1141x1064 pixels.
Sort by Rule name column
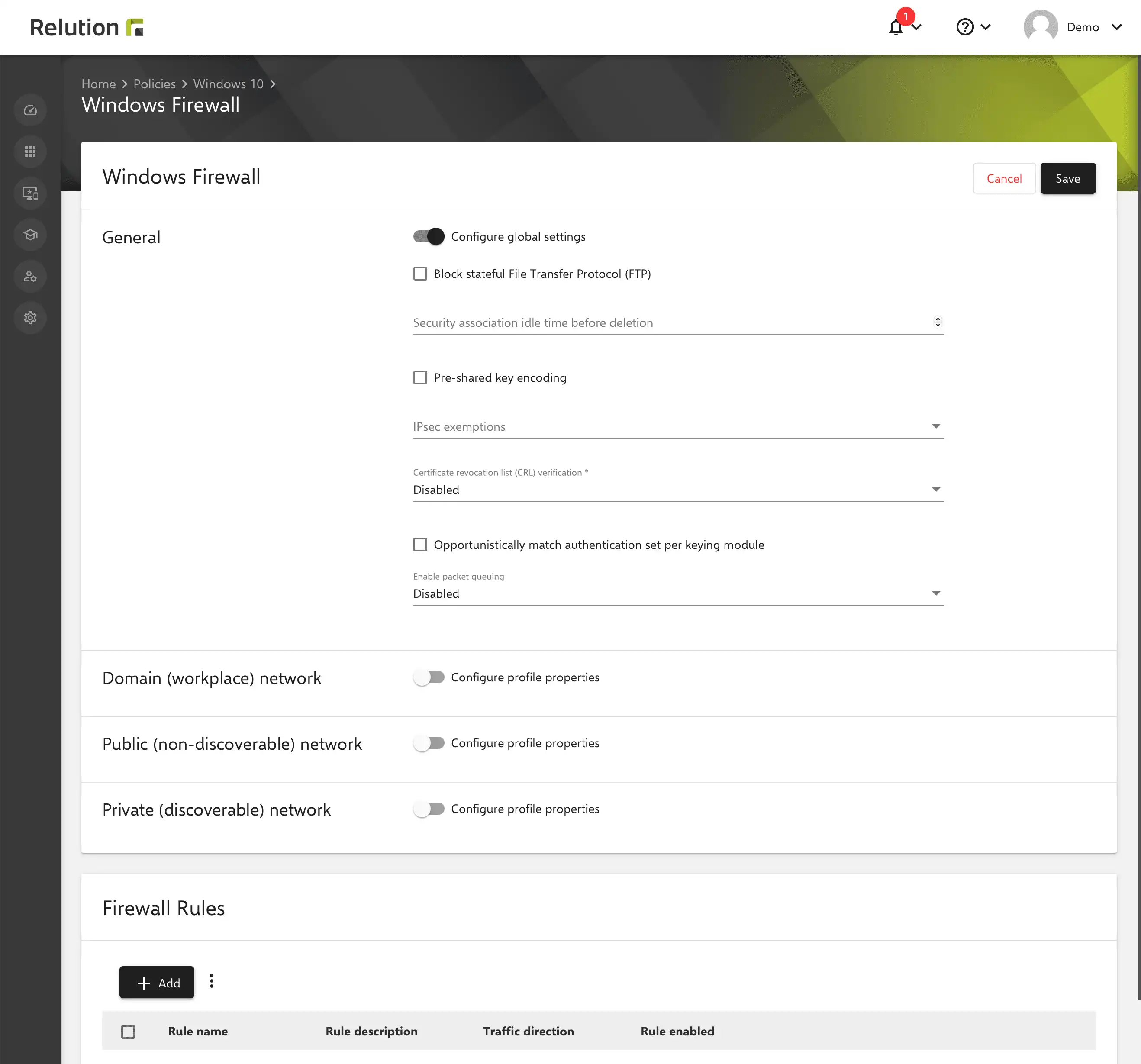coord(197,1031)
